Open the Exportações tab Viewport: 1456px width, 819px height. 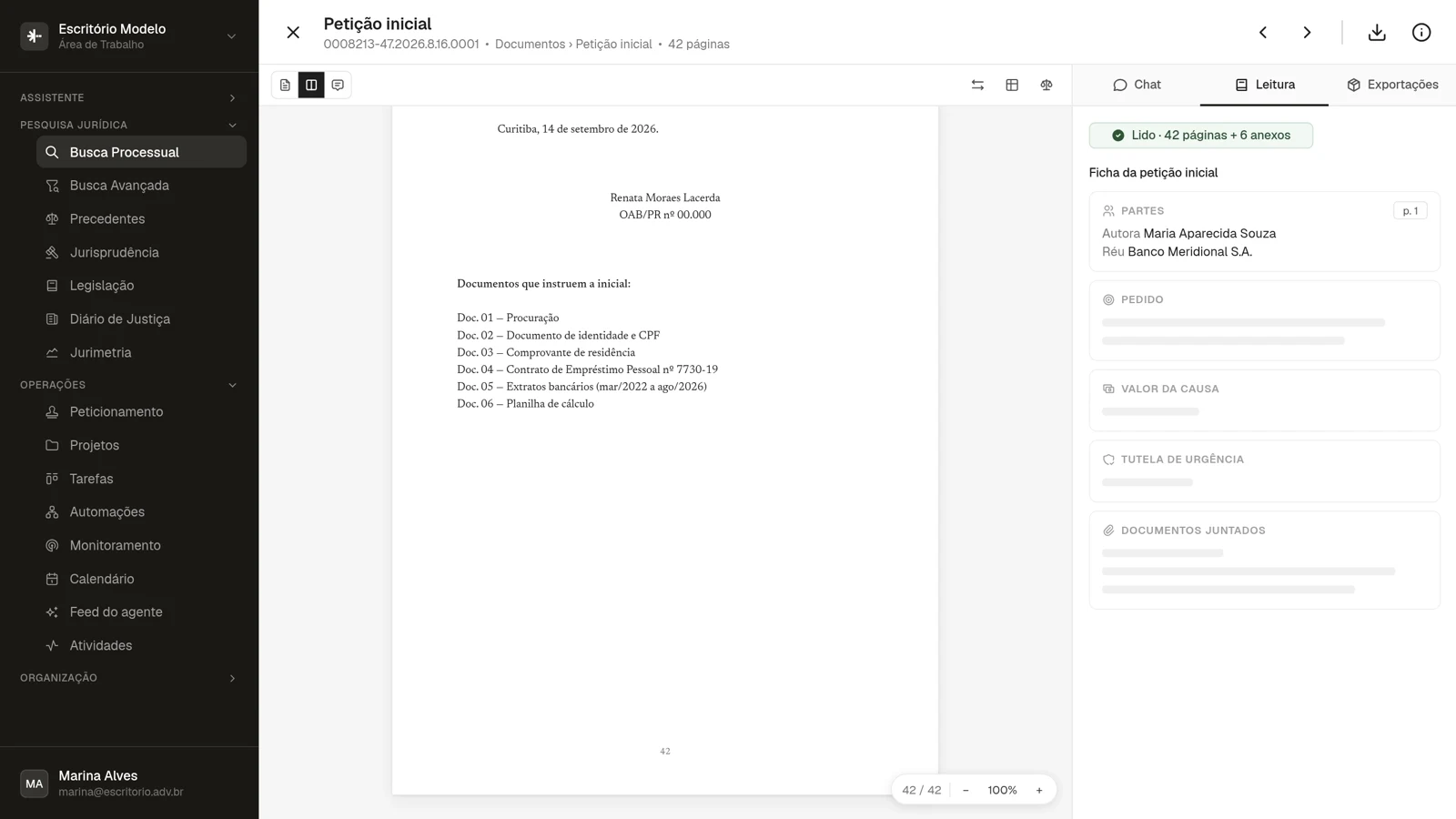1392,85
